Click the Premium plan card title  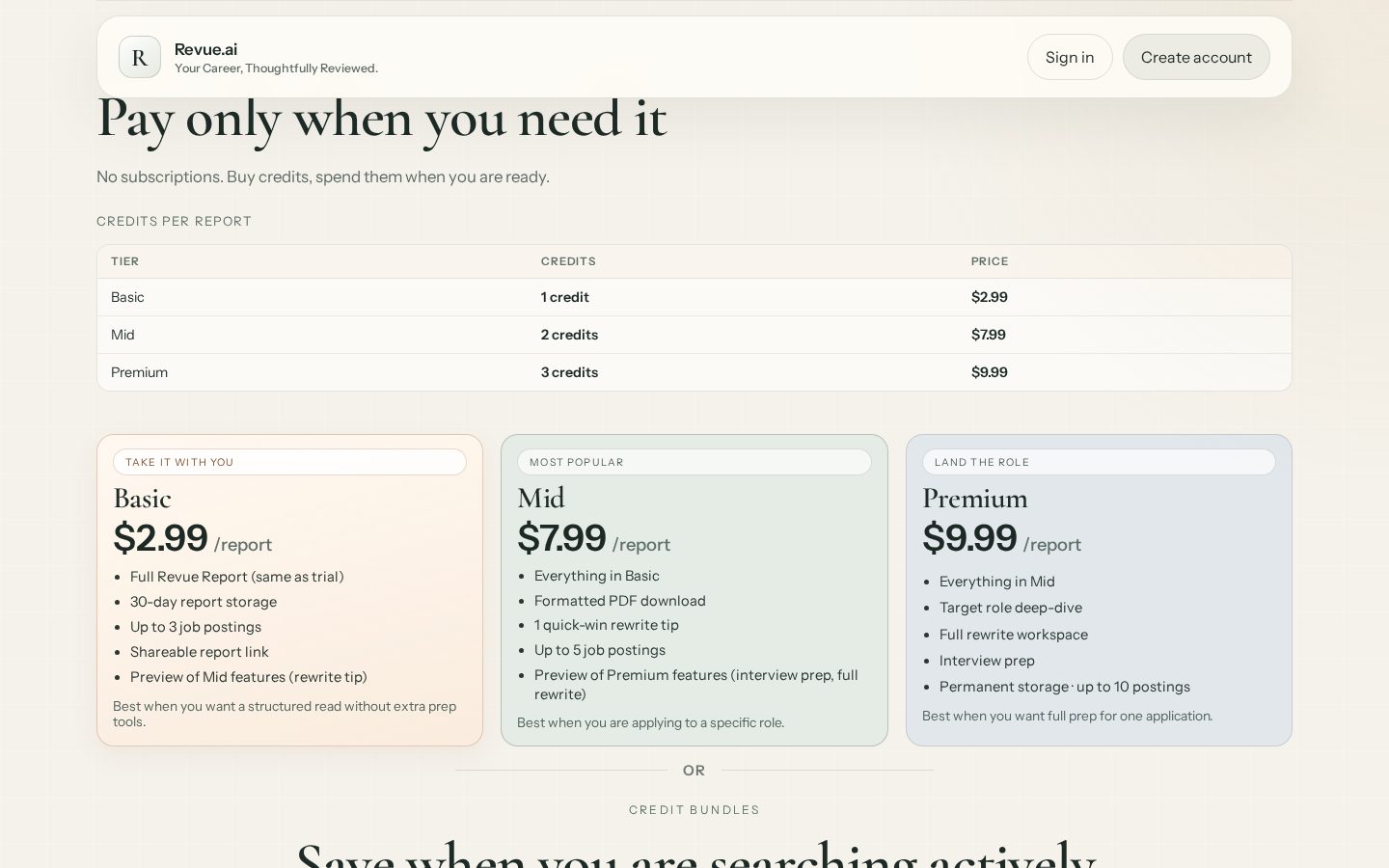pos(975,499)
